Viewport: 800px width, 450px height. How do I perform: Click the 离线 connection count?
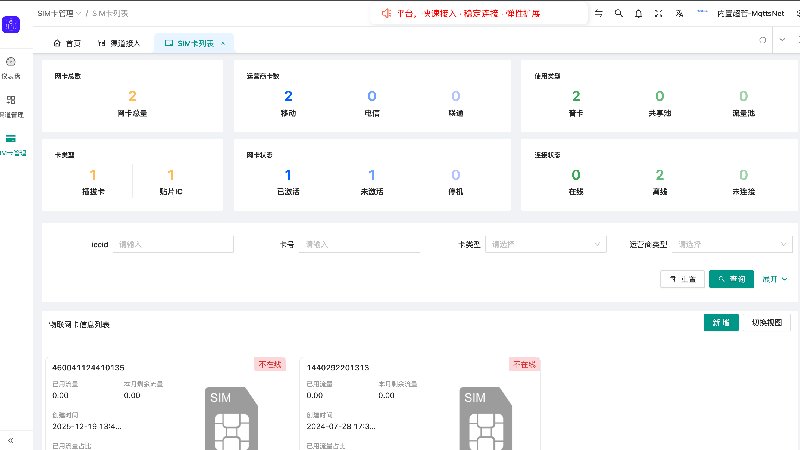click(660, 175)
